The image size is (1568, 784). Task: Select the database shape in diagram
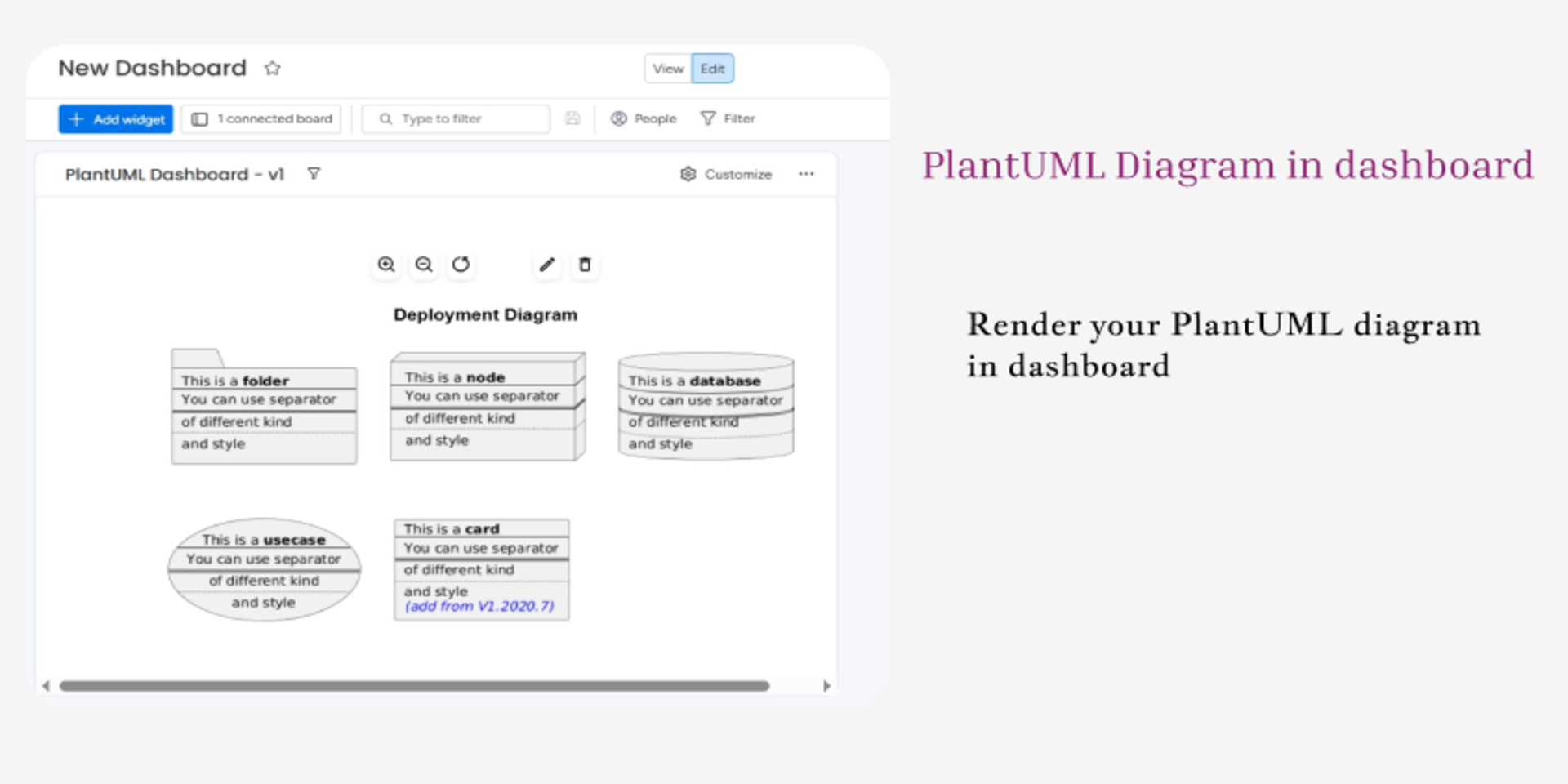706,406
